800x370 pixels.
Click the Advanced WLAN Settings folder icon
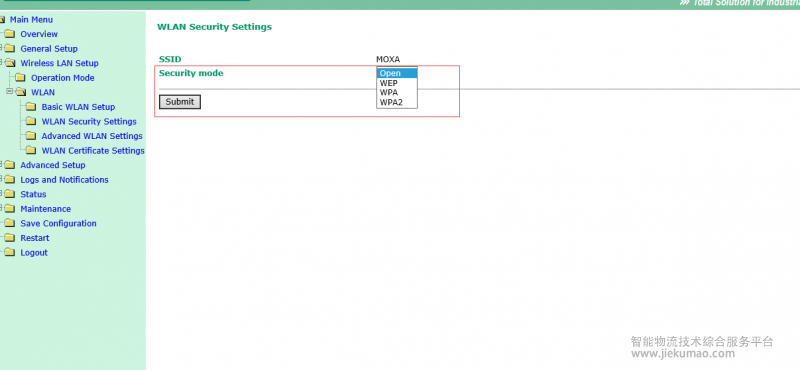click(x=31, y=136)
